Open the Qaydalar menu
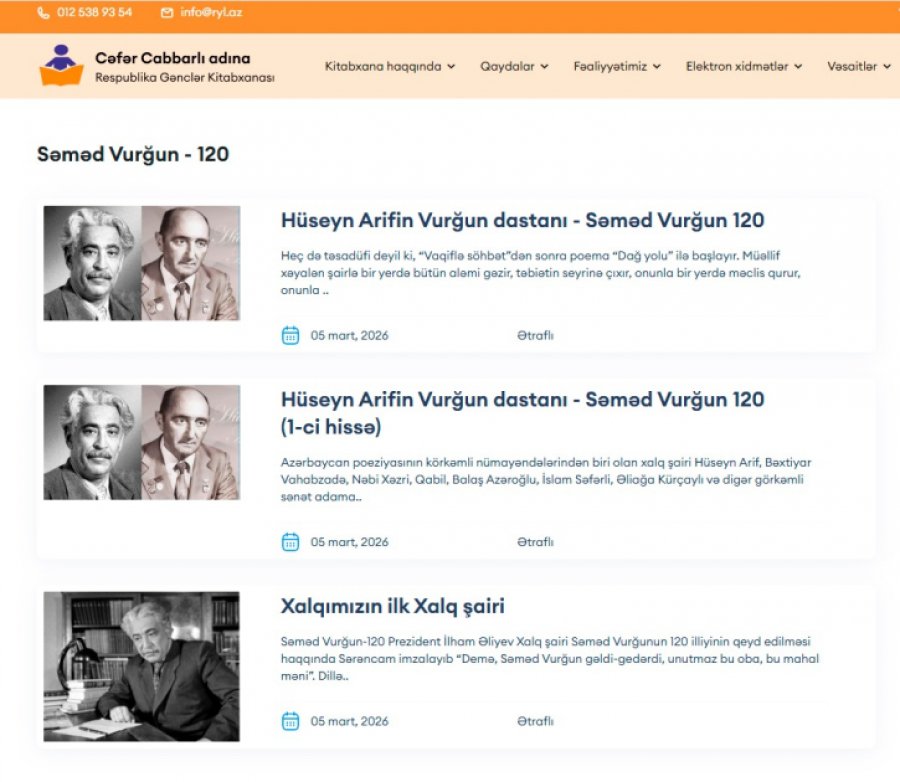Viewport: 900px width, 782px height. [514, 66]
